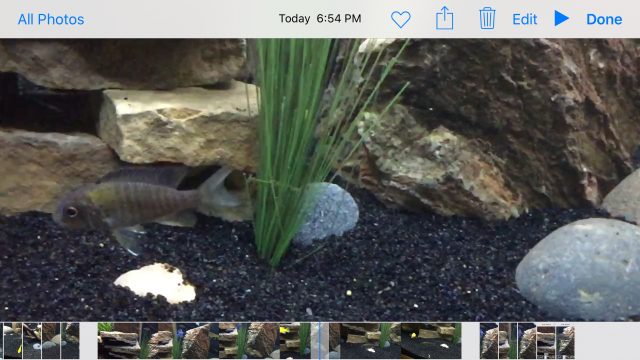640x360 pixels.
Task: Click the Today 6:54 PM timestamp
Action: [x=320, y=18]
